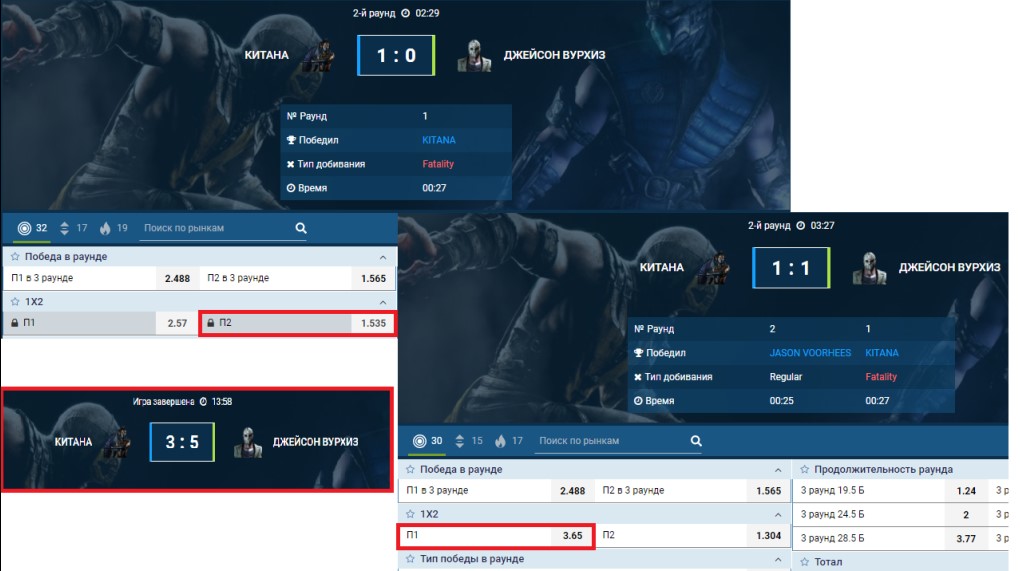Collapse left 'Победа в раунде' section chevron
Viewport: 1020px width, 571px height.
[382, 258]
